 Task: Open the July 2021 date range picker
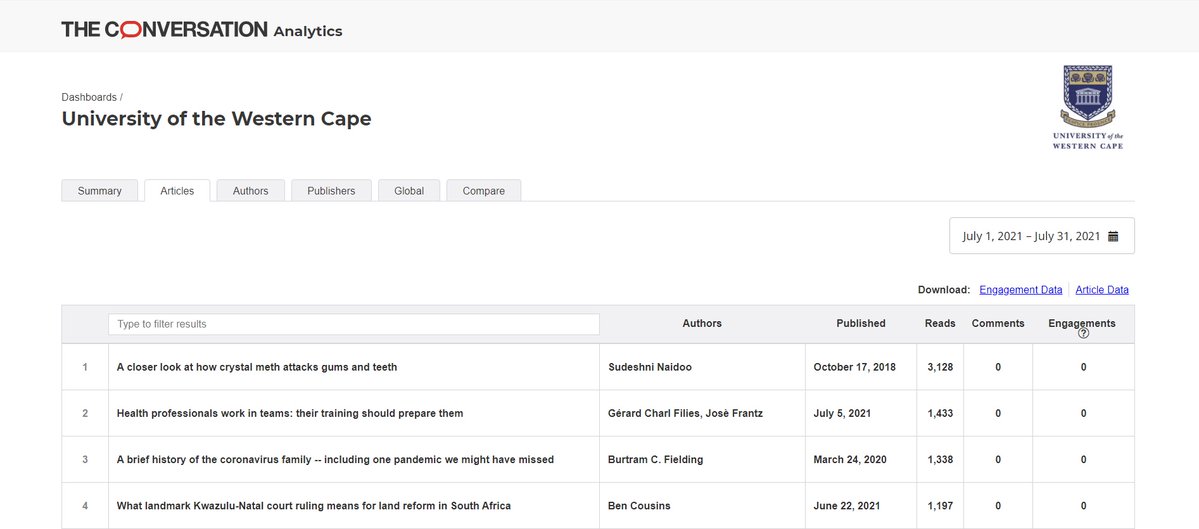pyautogui.click(x=1041, y=235)
